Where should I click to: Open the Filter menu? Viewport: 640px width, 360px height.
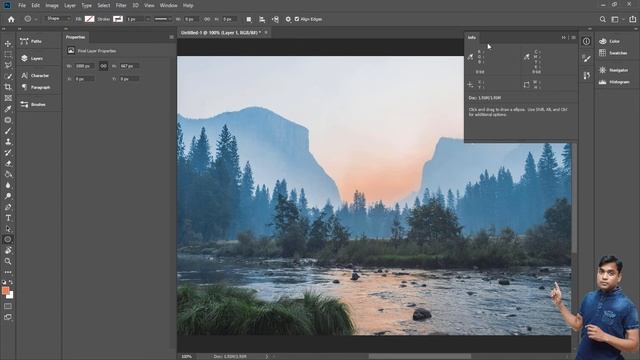tap(121, 6)
